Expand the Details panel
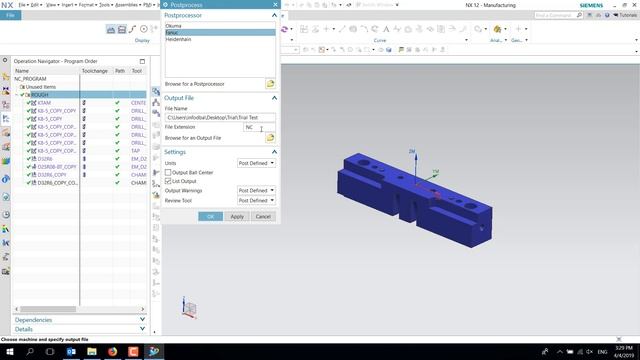640x360 pixels. 142,329
